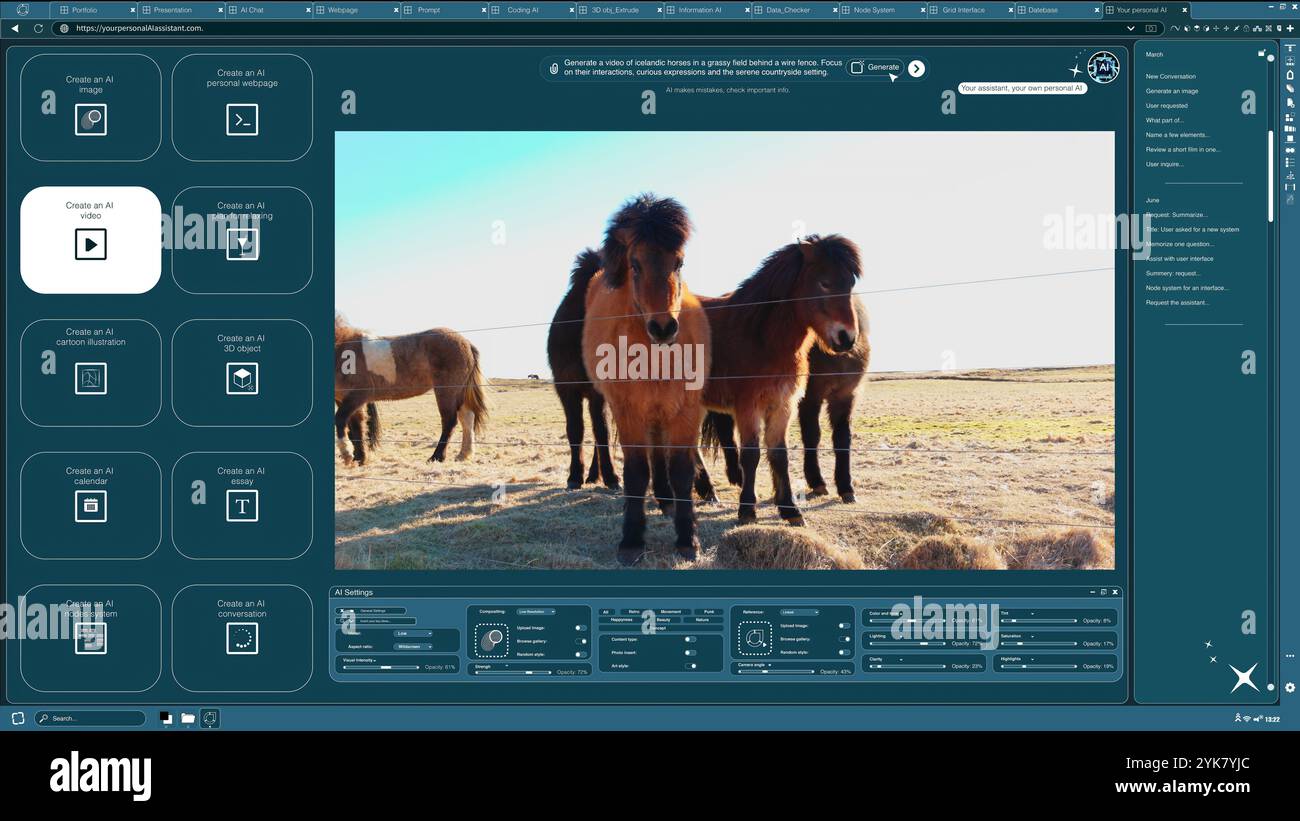Image resolution: width=1300 pixels, height=821 pixels.
Task: Adjust the Visual Intensity slider
Action: 381,667
